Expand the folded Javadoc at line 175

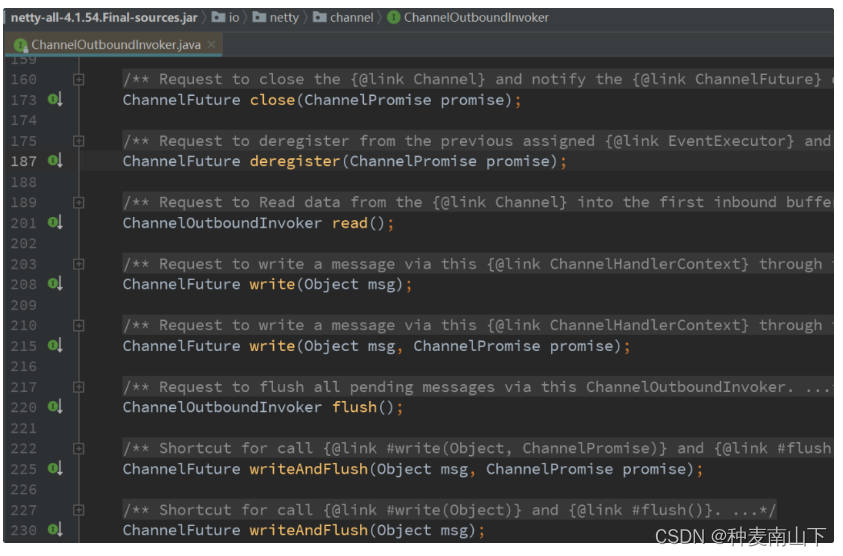(x=78, y=141)
